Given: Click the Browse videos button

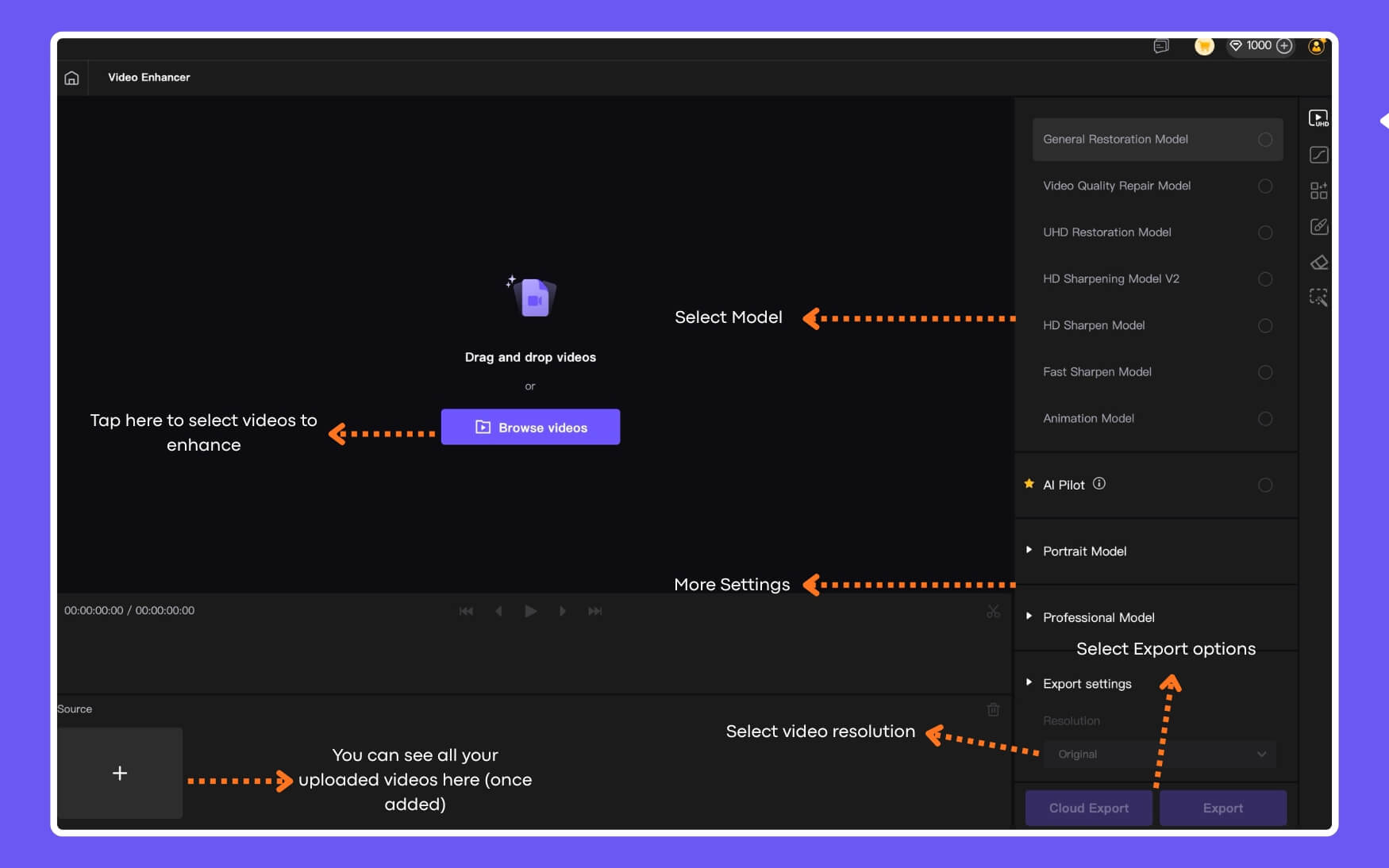Looking at the screenshot, I should [530, 427].
